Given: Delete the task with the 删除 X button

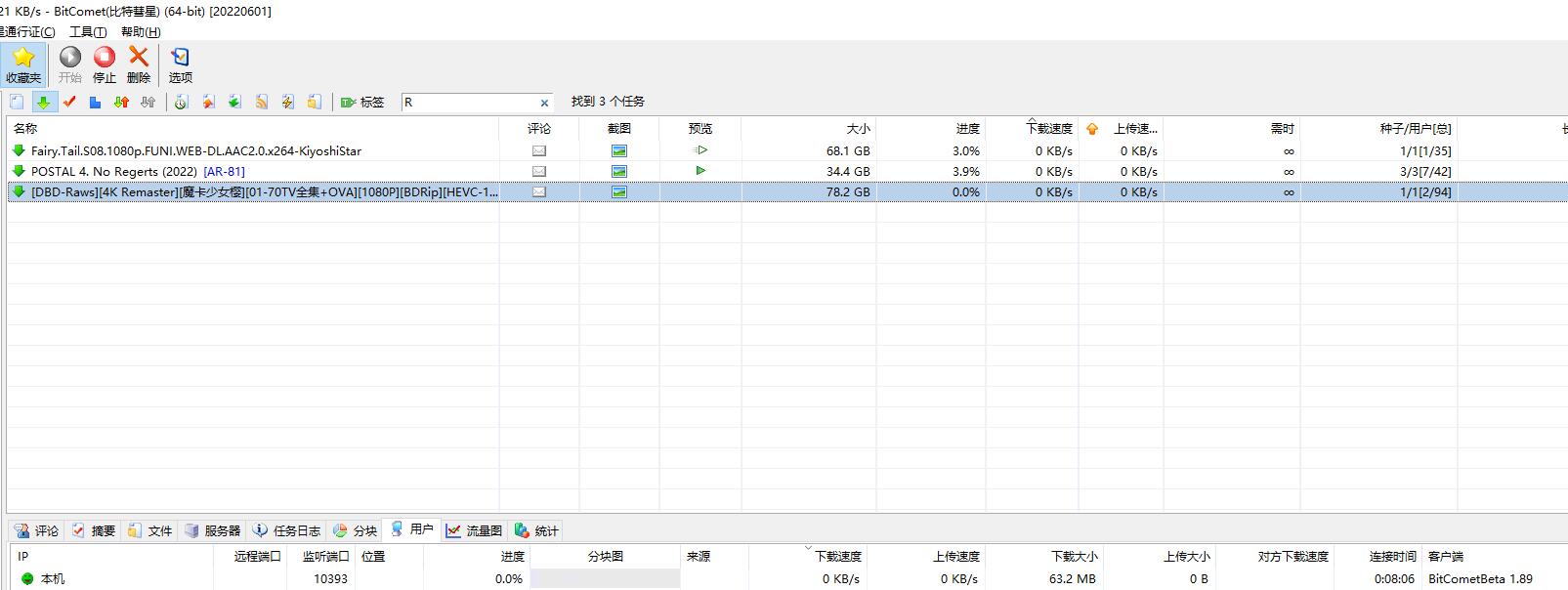Looking at the screenshot, I should [x=139, y=65].
